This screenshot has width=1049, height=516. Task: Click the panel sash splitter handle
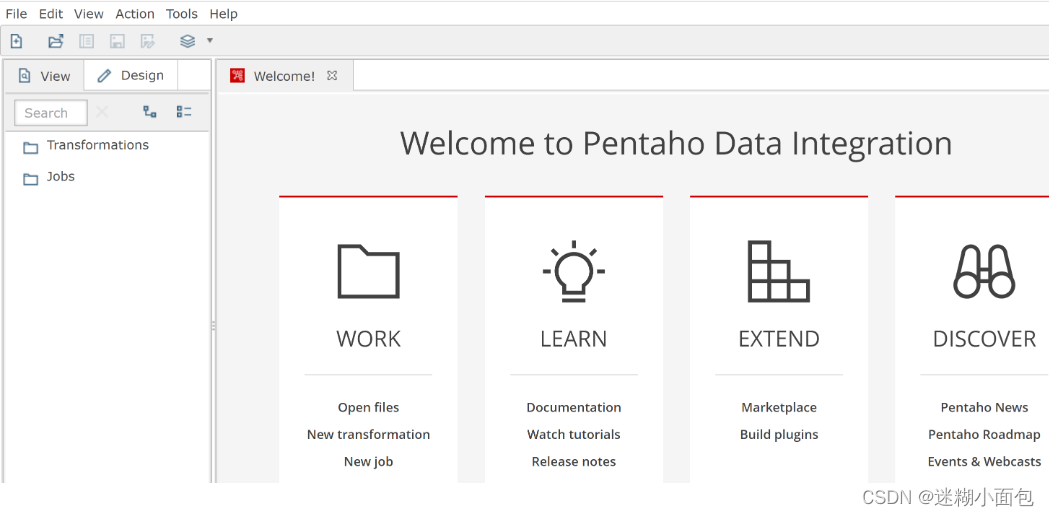(213, 325)
